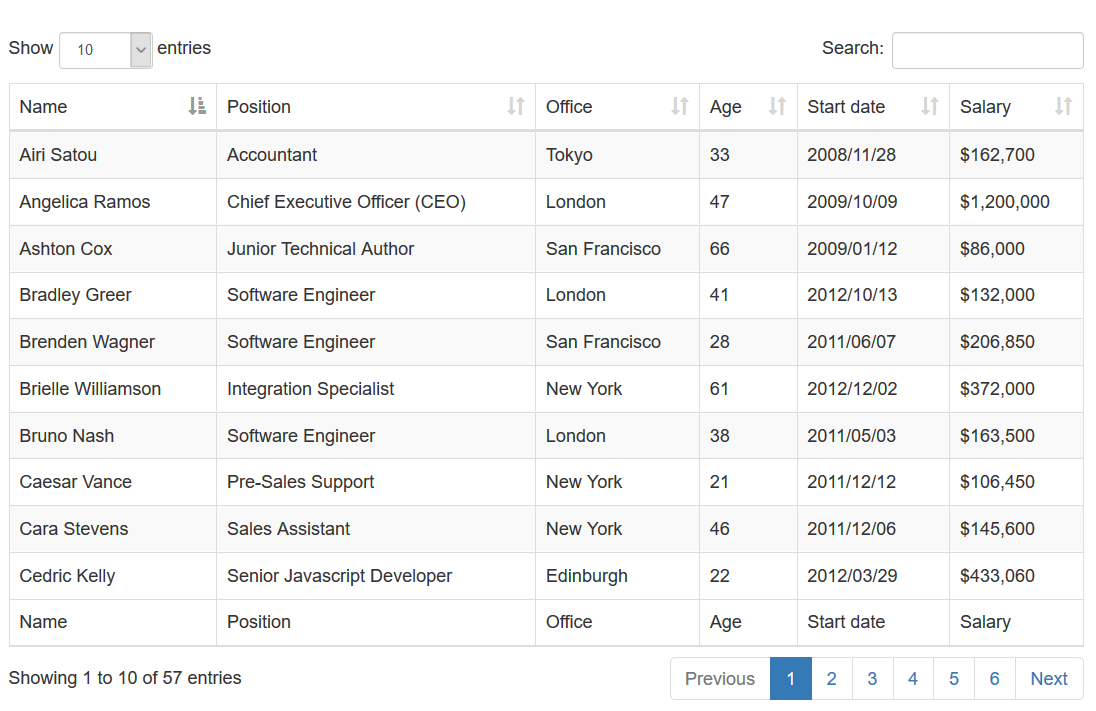Select start date 2008/11/28
1096x711 pixels.
click(851, 155)
